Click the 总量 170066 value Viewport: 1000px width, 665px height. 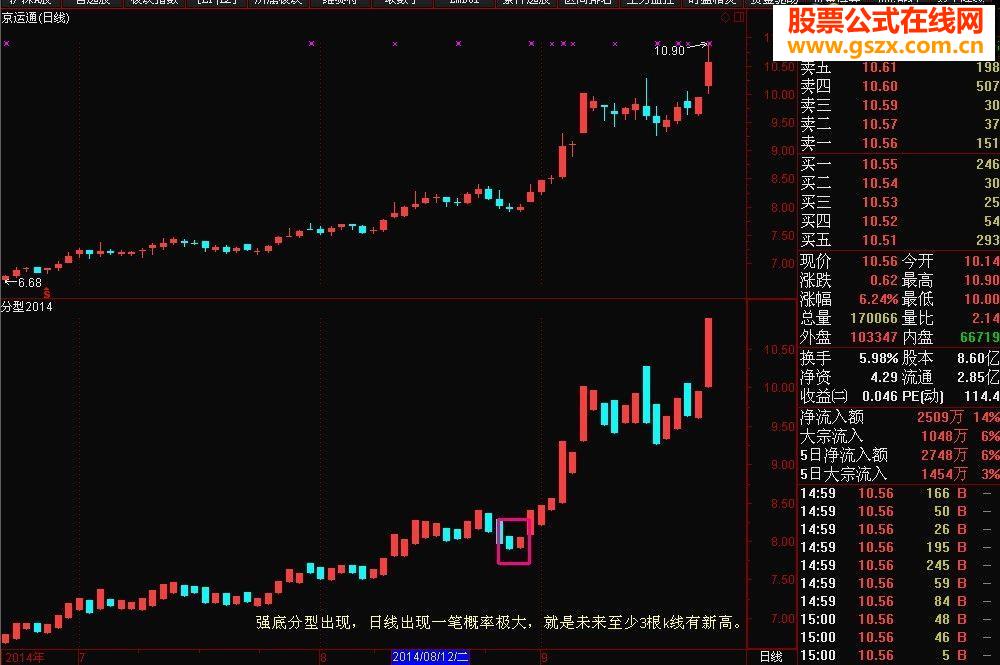click(x=874, y=318)
